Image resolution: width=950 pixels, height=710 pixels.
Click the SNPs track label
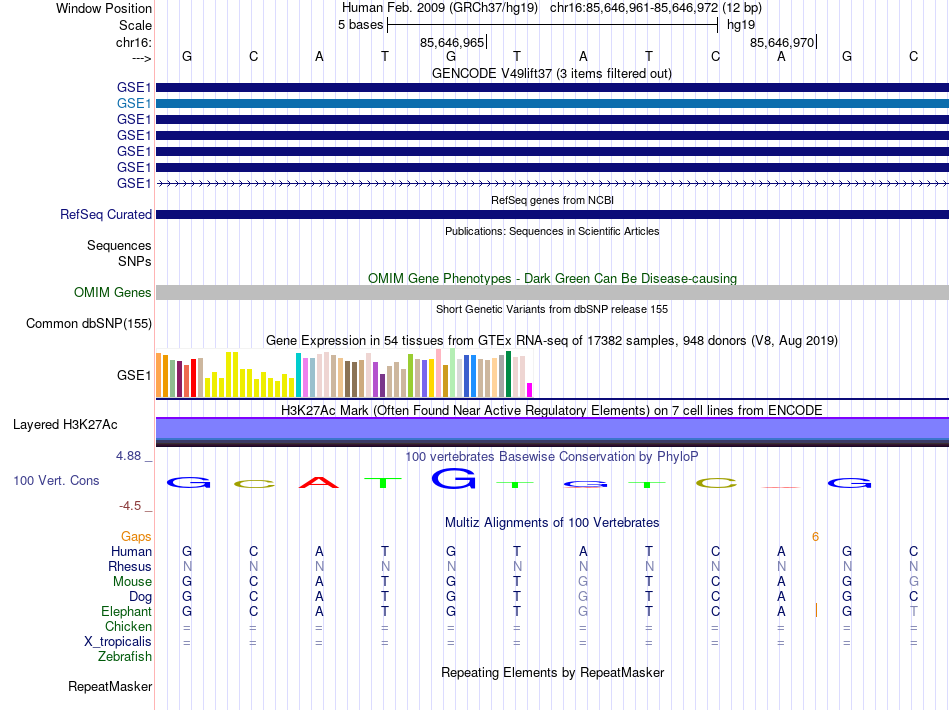(135, 261)
